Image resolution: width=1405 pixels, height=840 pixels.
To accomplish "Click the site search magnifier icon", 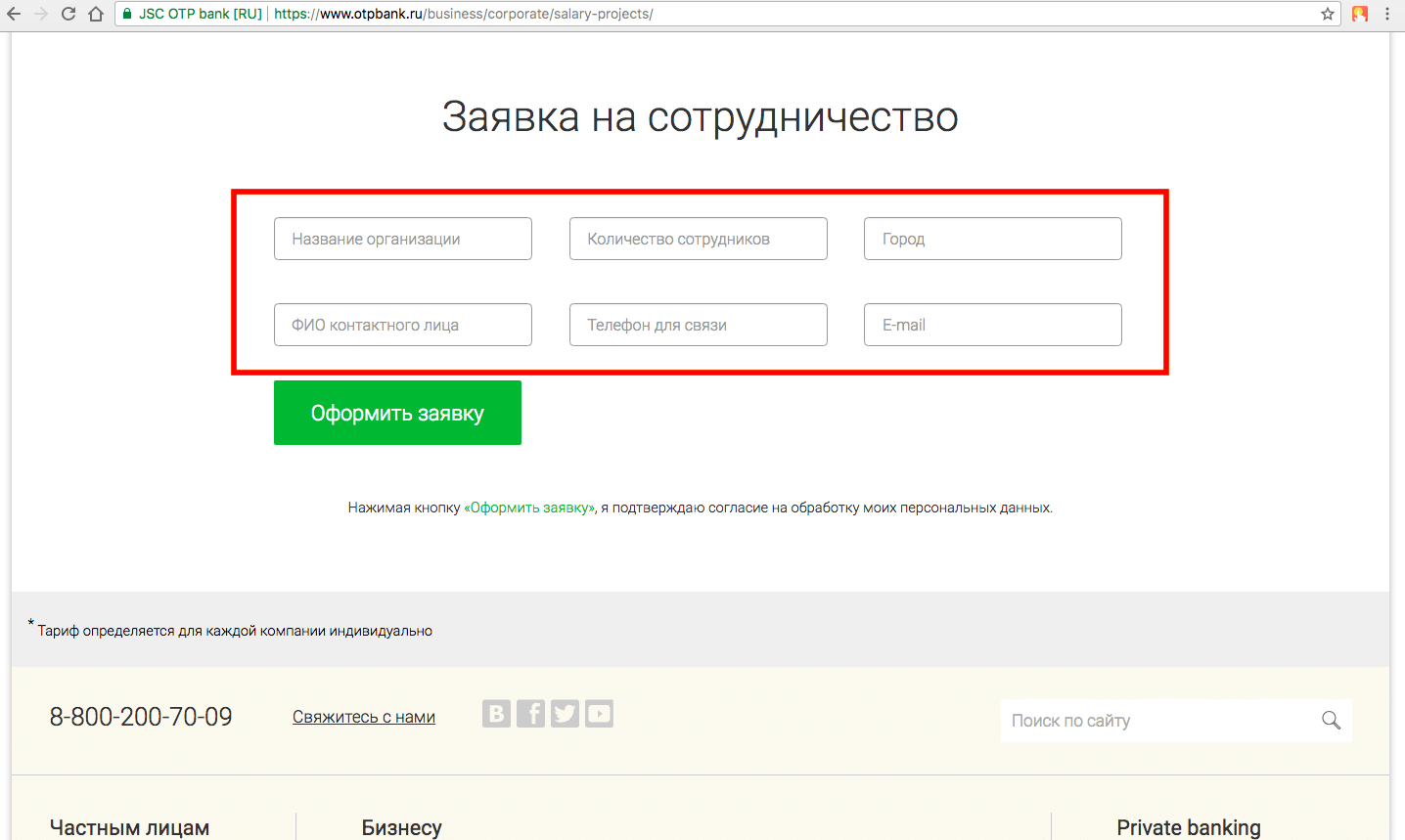I will point(1331,721).
